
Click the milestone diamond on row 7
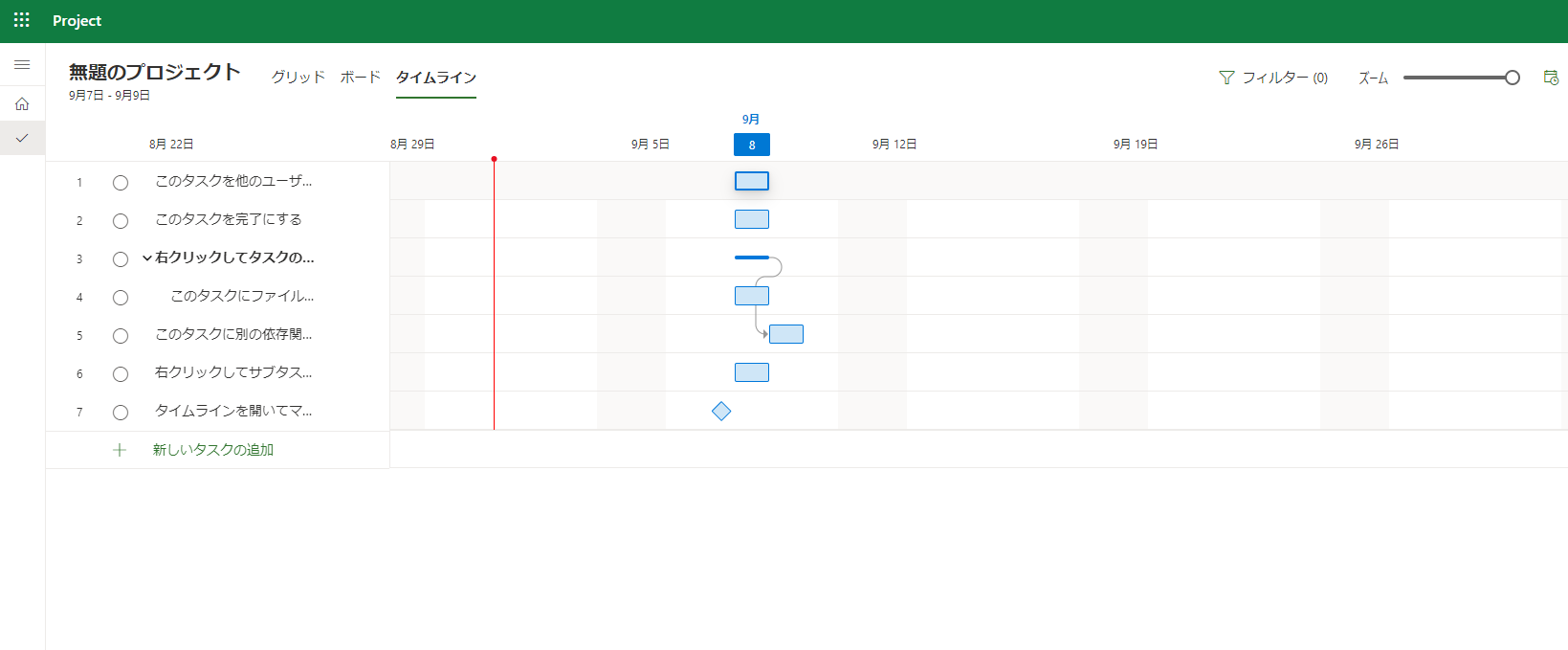(721, 411)
